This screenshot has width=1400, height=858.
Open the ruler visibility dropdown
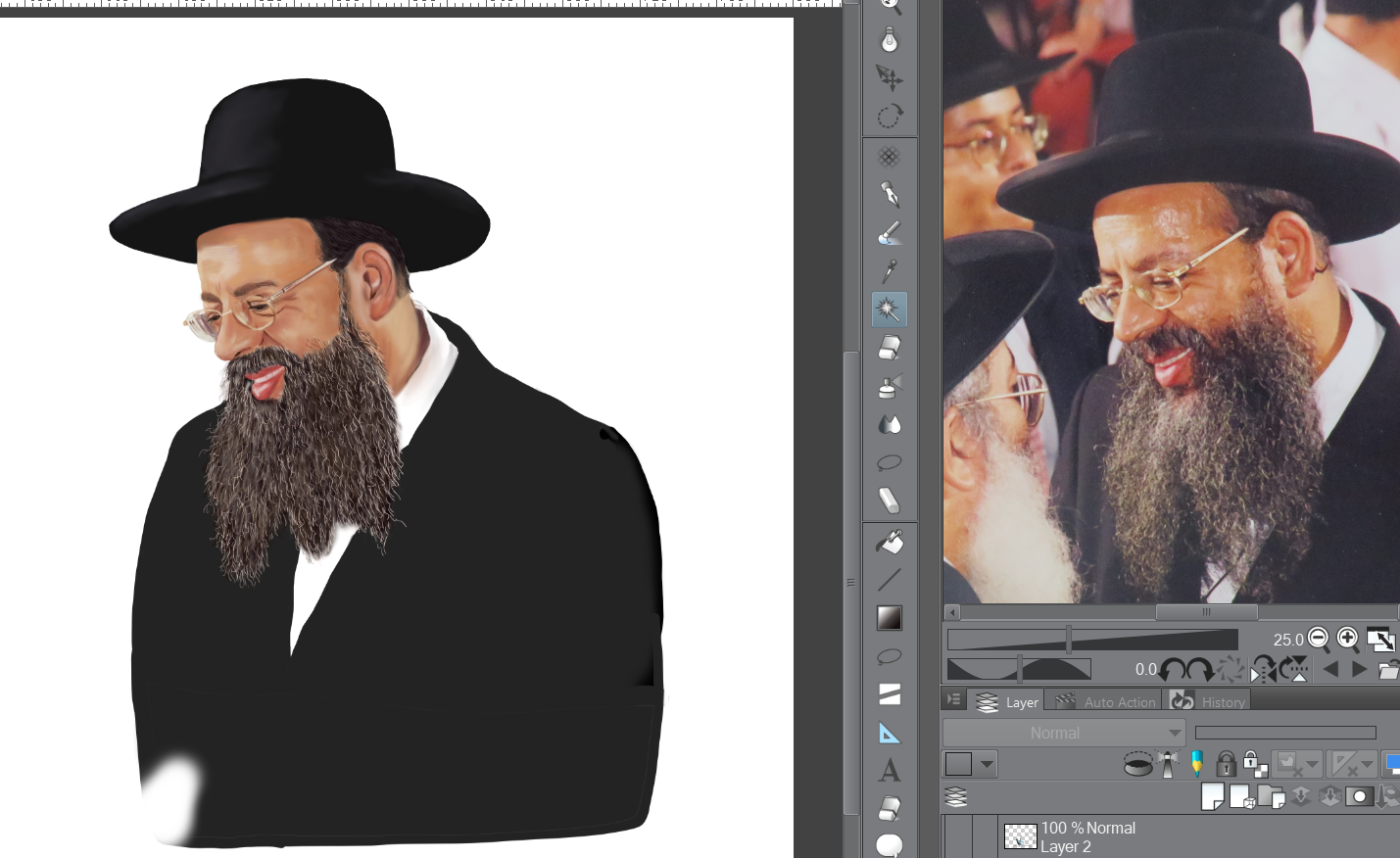pos(1367,764)
